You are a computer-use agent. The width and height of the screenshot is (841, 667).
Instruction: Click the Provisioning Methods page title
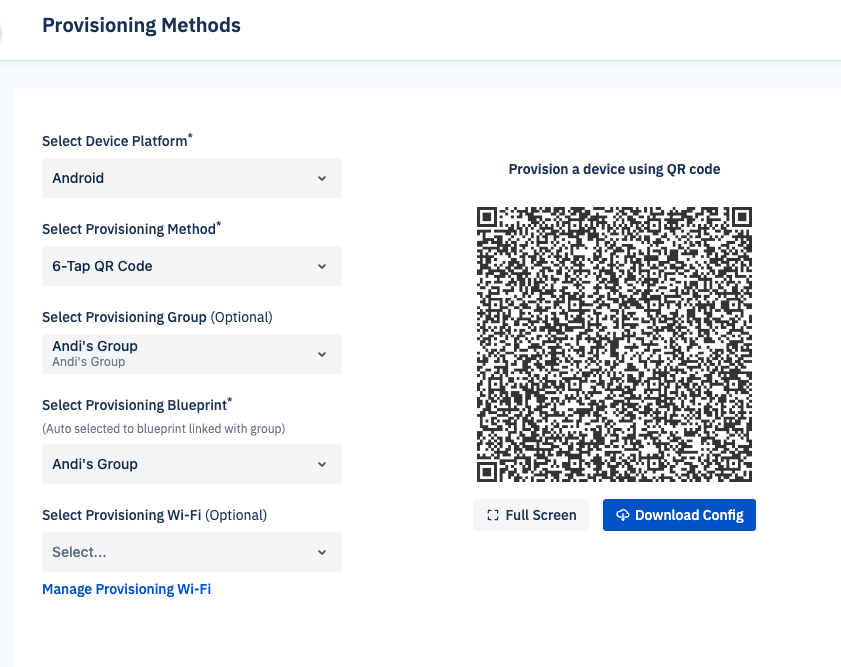pyautogui.click(x=141, y=25)
